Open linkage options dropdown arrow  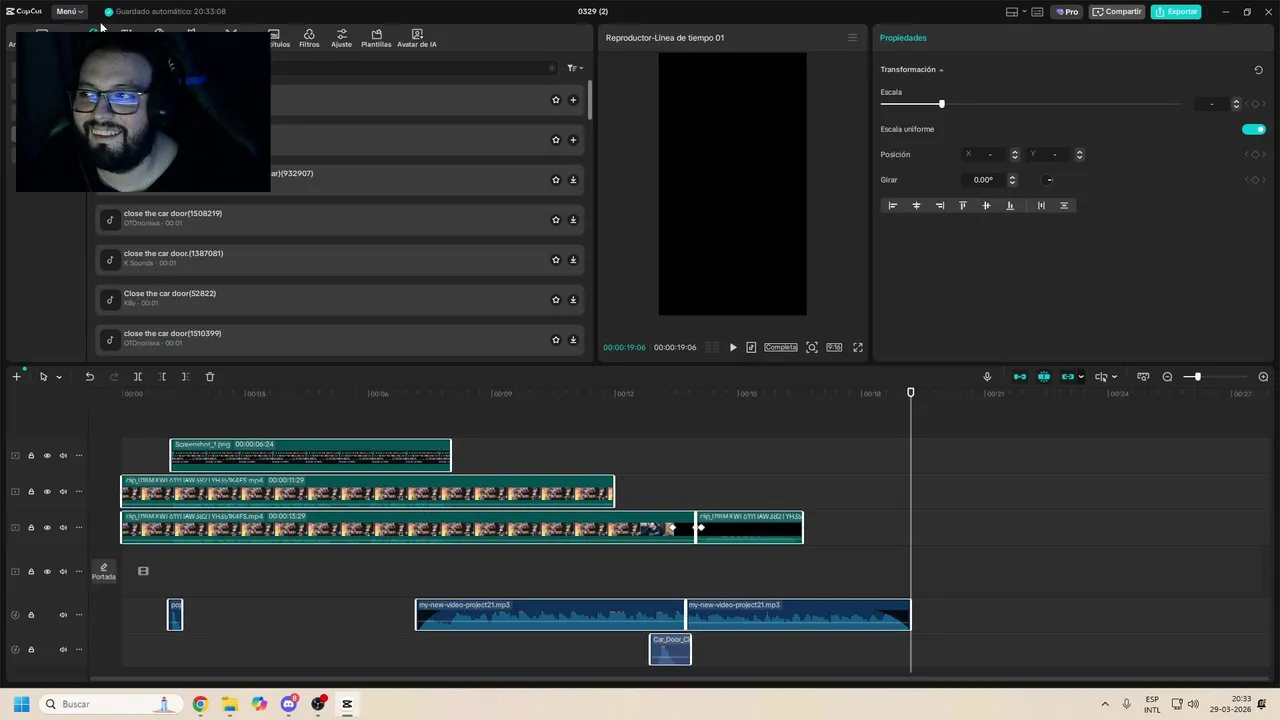coord(1081,377)
